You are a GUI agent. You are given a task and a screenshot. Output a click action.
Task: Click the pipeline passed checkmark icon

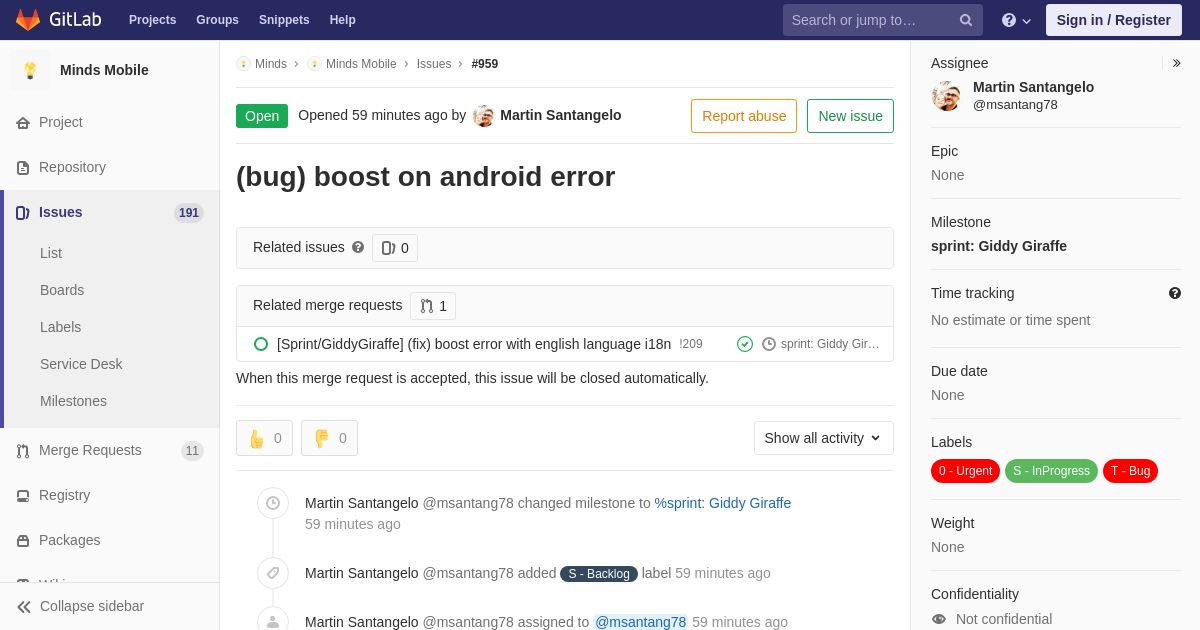pyautogui.click(x=745, y=344)
